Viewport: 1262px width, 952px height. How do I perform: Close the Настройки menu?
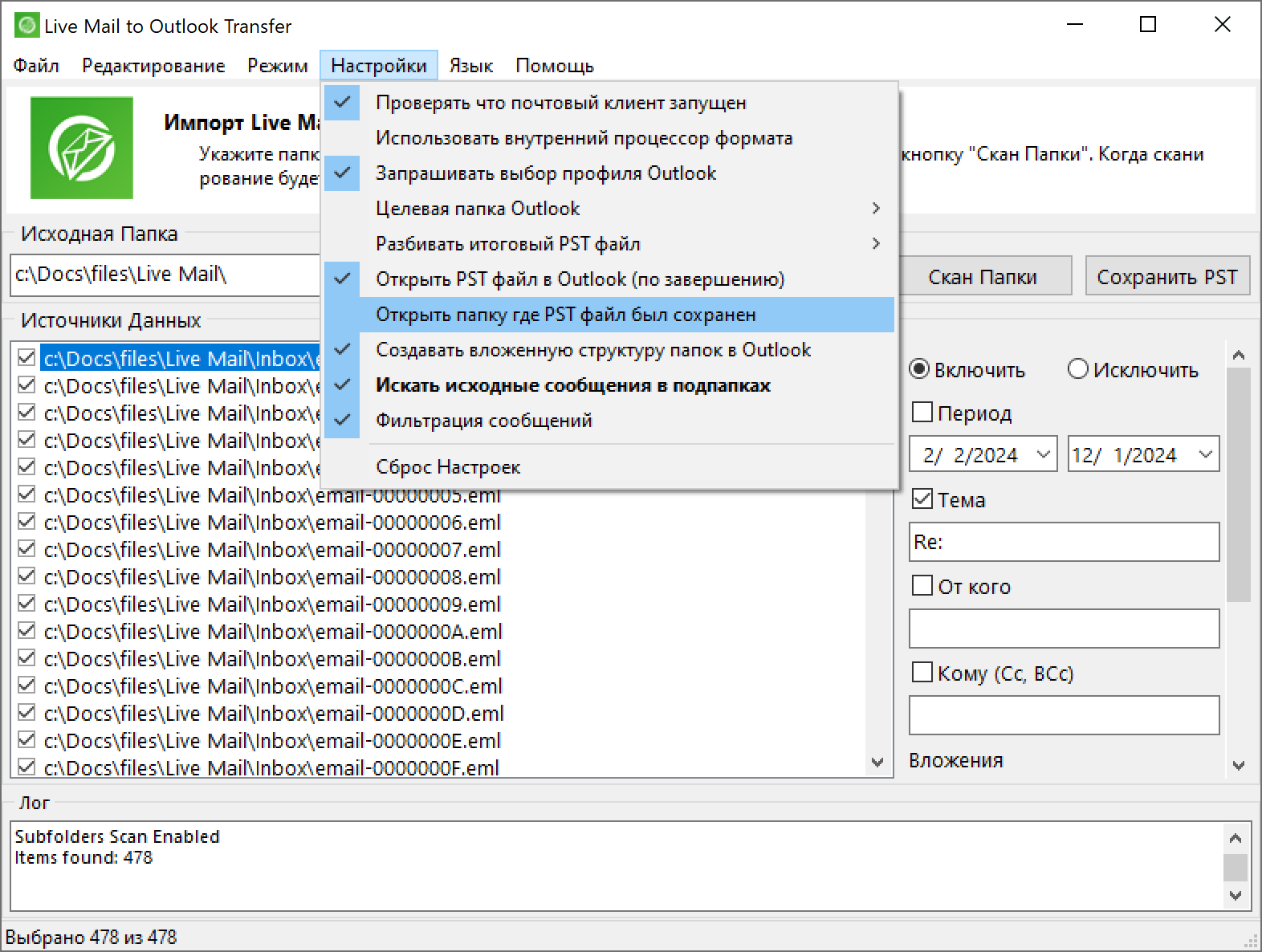click(x=379, y=66)
